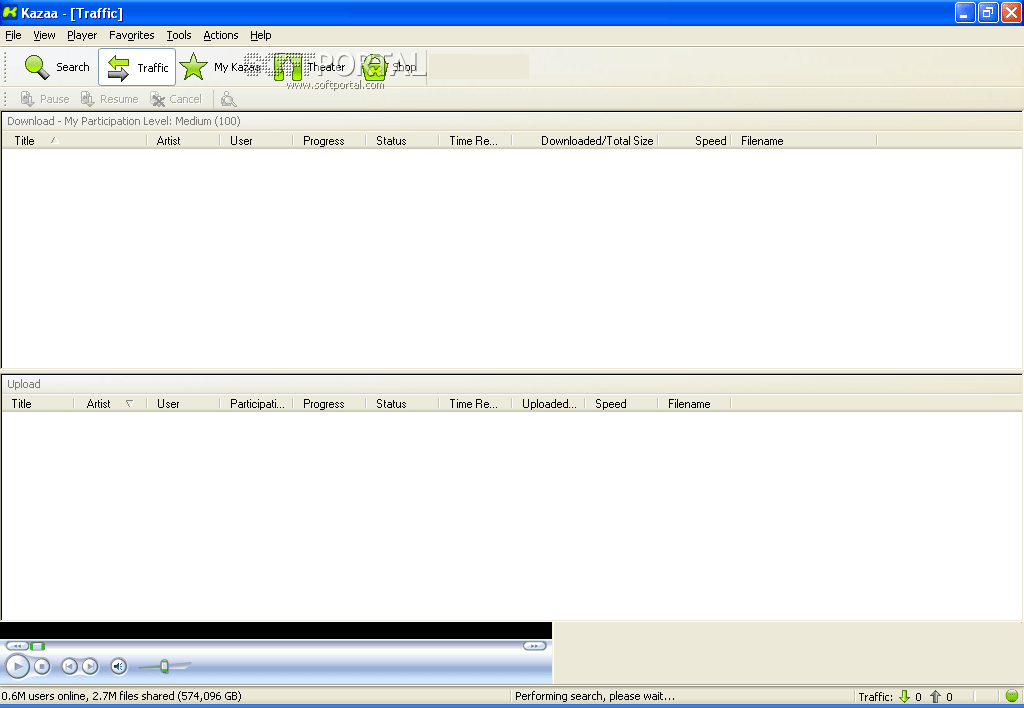
Task: Open the File menu
Action: [x=13, y=35]
